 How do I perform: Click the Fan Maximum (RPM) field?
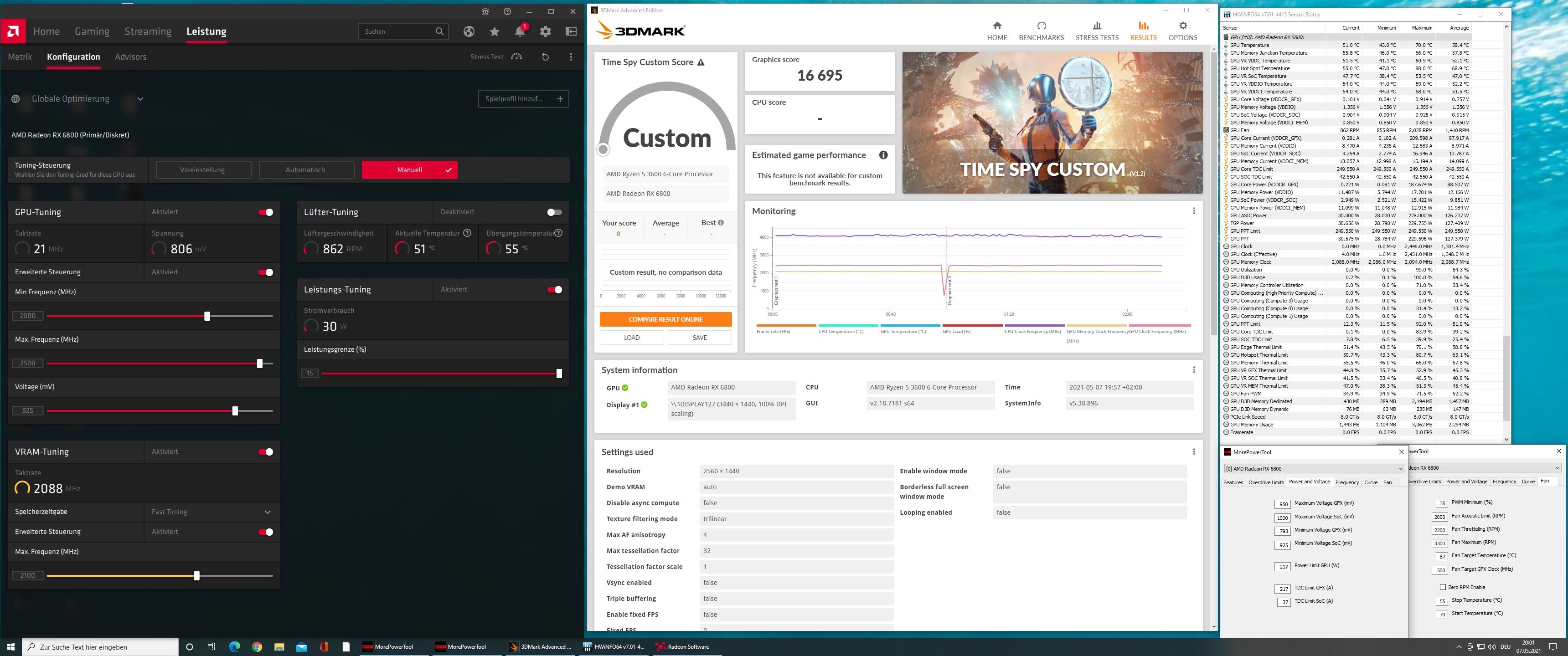click(1439, 543)
